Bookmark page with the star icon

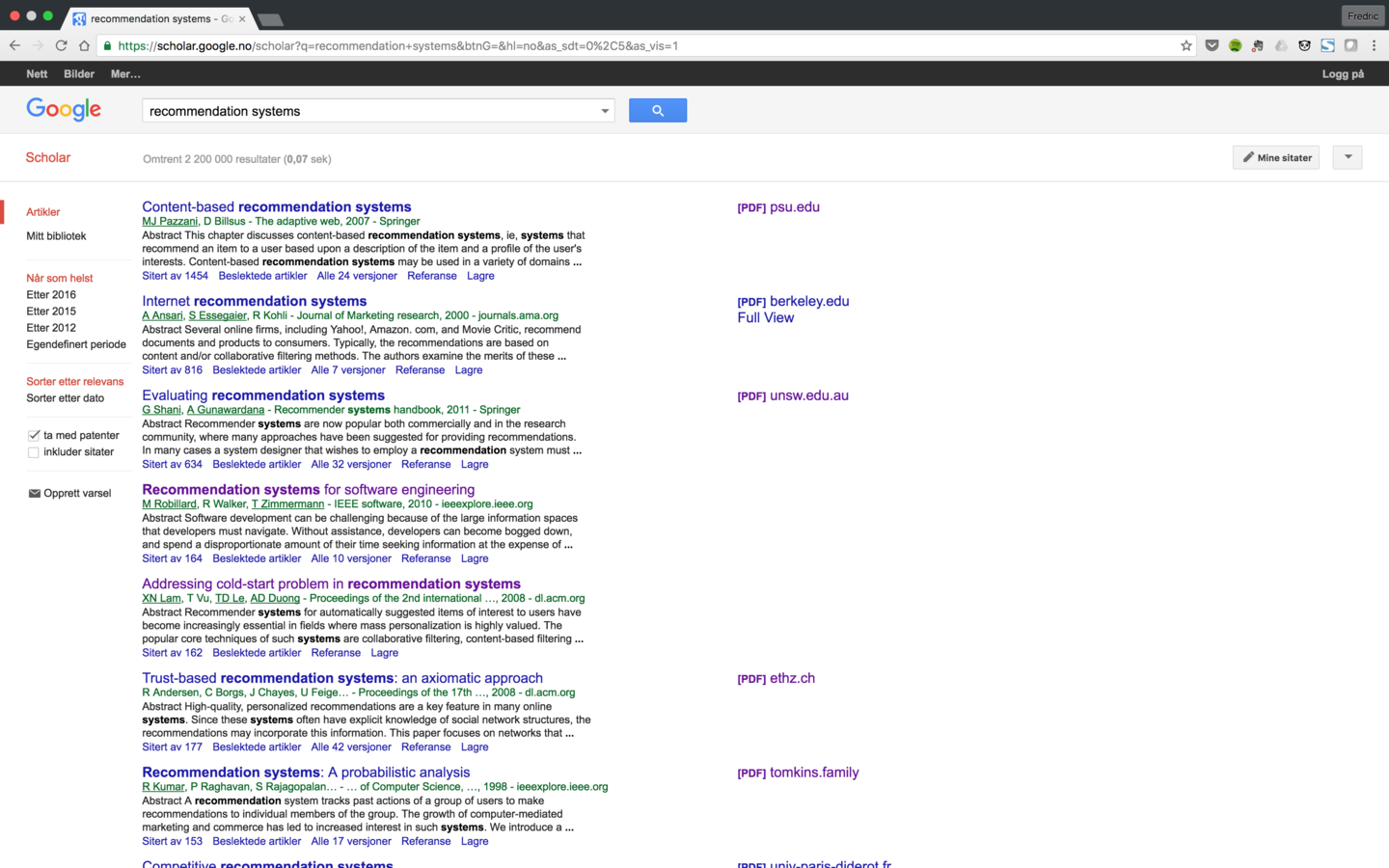[1186, 45]
